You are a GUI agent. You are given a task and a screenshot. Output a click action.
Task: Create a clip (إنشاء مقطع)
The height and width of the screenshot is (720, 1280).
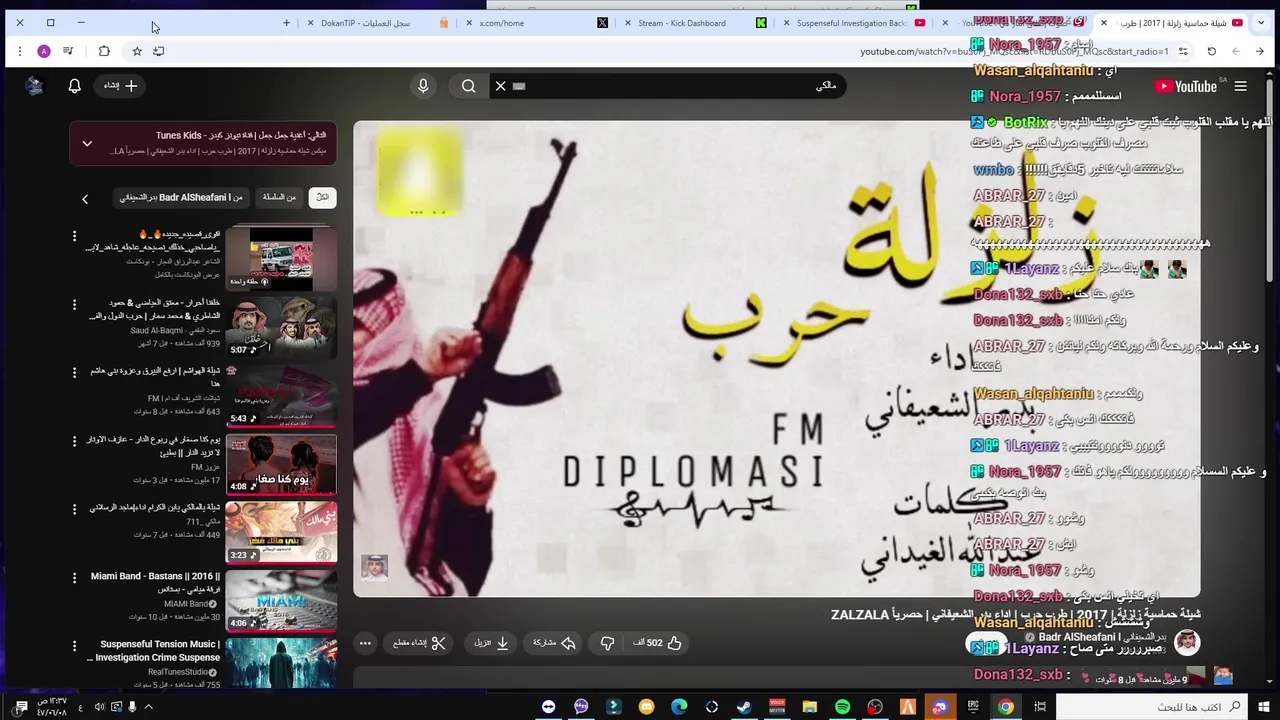(420, 643)
